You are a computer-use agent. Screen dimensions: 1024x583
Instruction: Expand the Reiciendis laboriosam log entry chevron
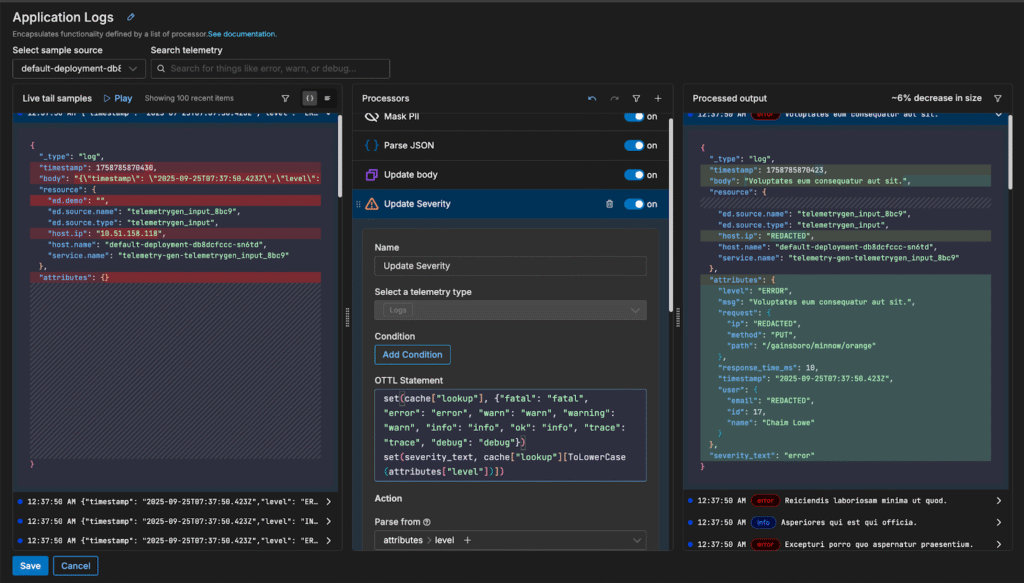coord(997,500)
